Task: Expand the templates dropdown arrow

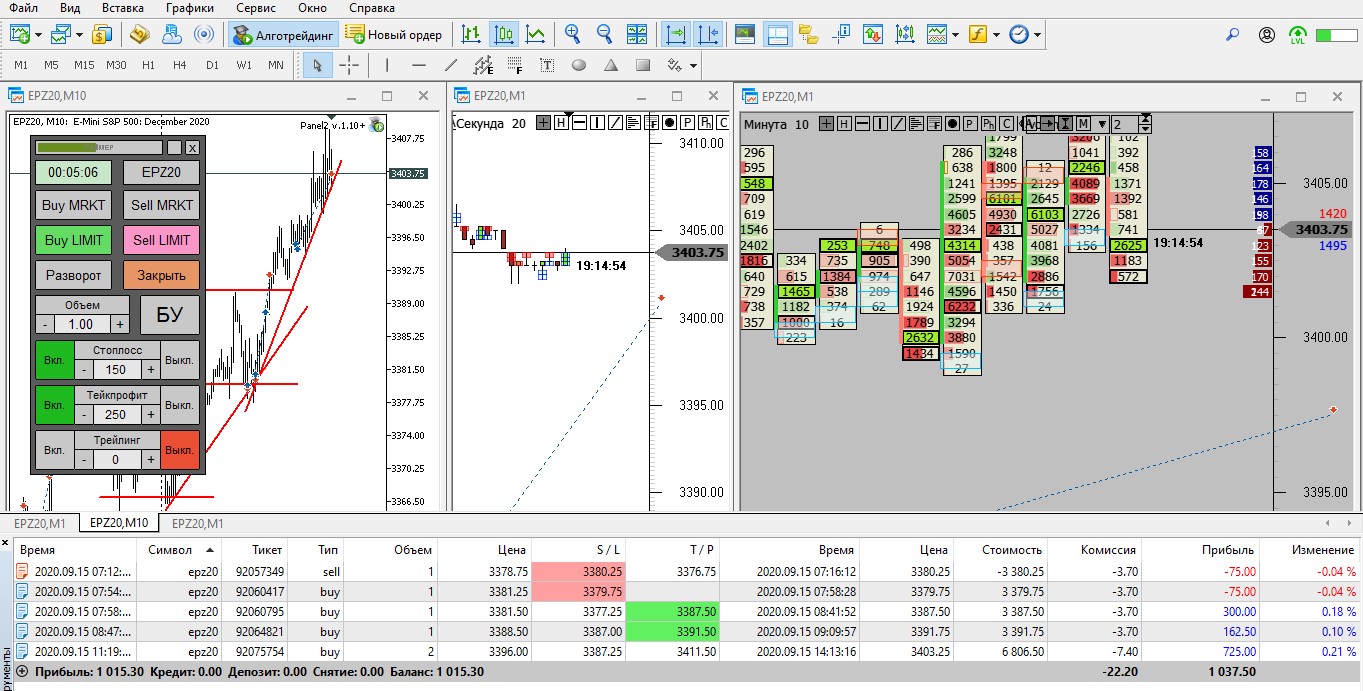Action: click(x=955, y=34)
